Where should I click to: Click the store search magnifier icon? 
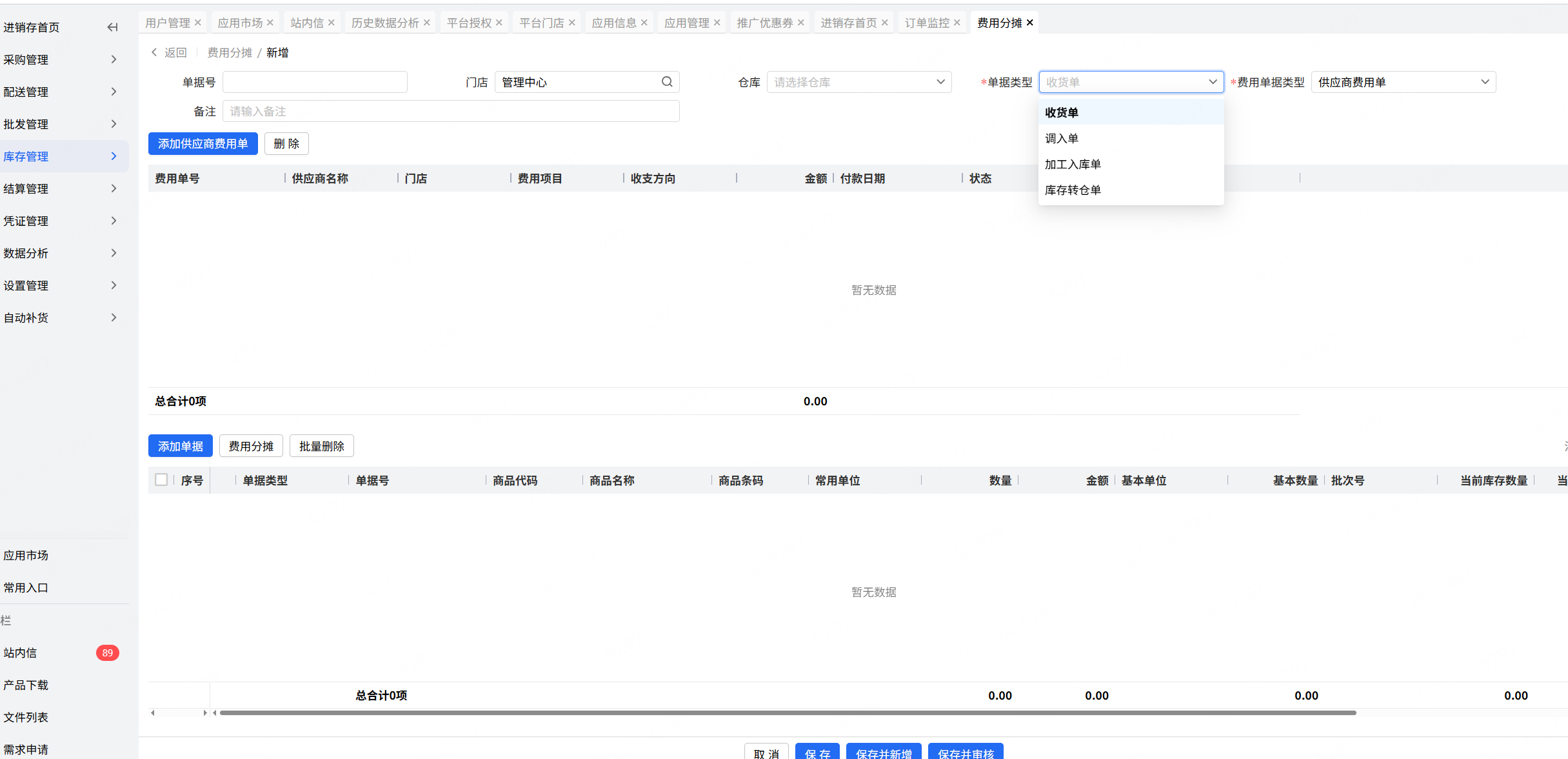pyautogui.click(x=667, y=82)
